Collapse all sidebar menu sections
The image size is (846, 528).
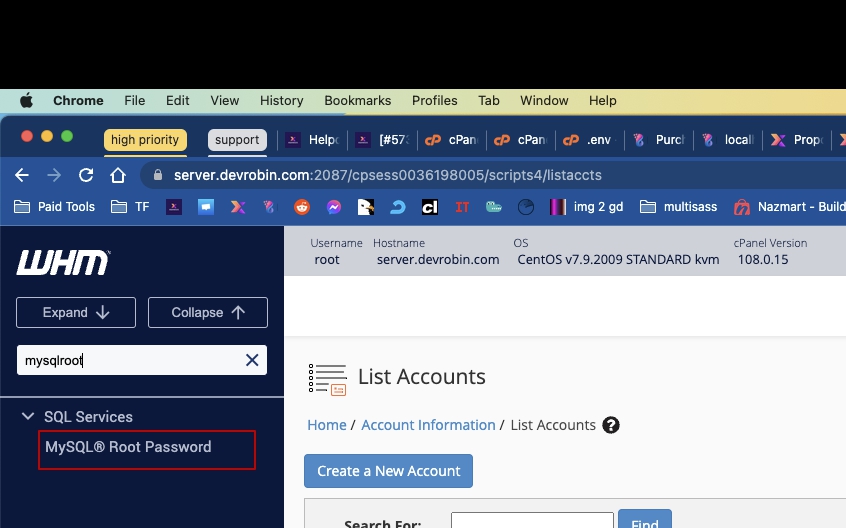[208, 312]
